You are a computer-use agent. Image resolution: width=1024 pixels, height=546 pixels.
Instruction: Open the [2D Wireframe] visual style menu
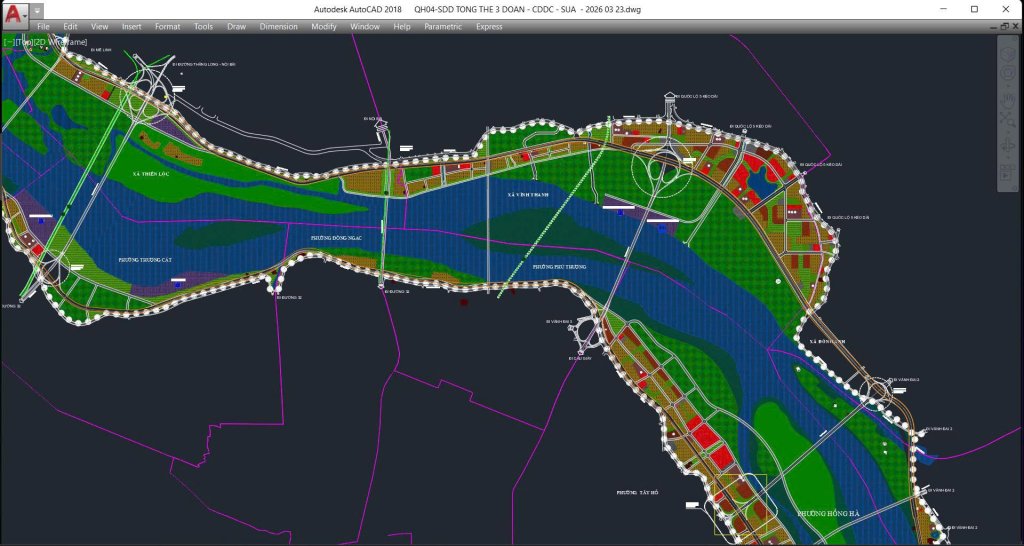tap(61, 42)
